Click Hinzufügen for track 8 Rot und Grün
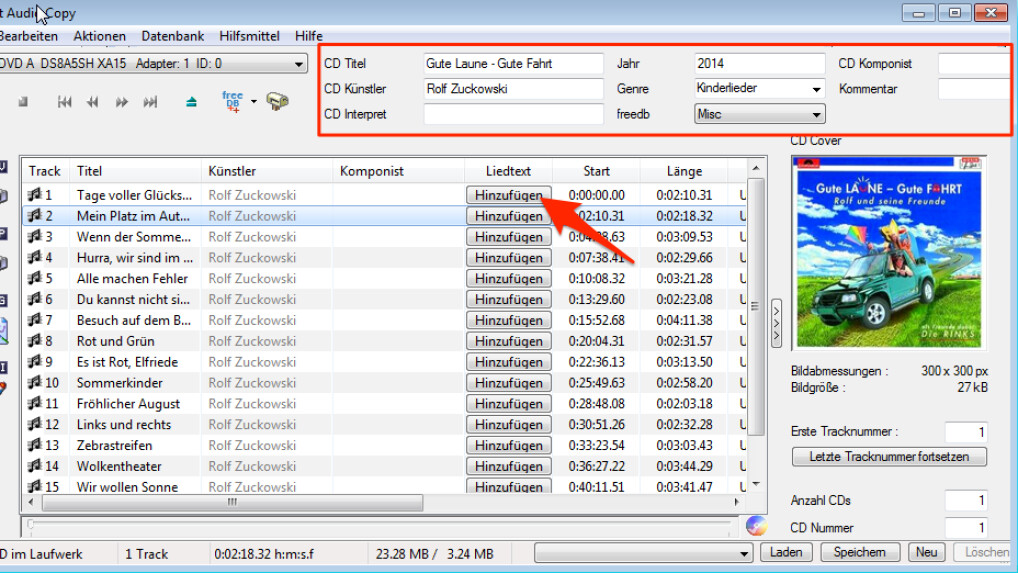 click(x=508, y=341)
